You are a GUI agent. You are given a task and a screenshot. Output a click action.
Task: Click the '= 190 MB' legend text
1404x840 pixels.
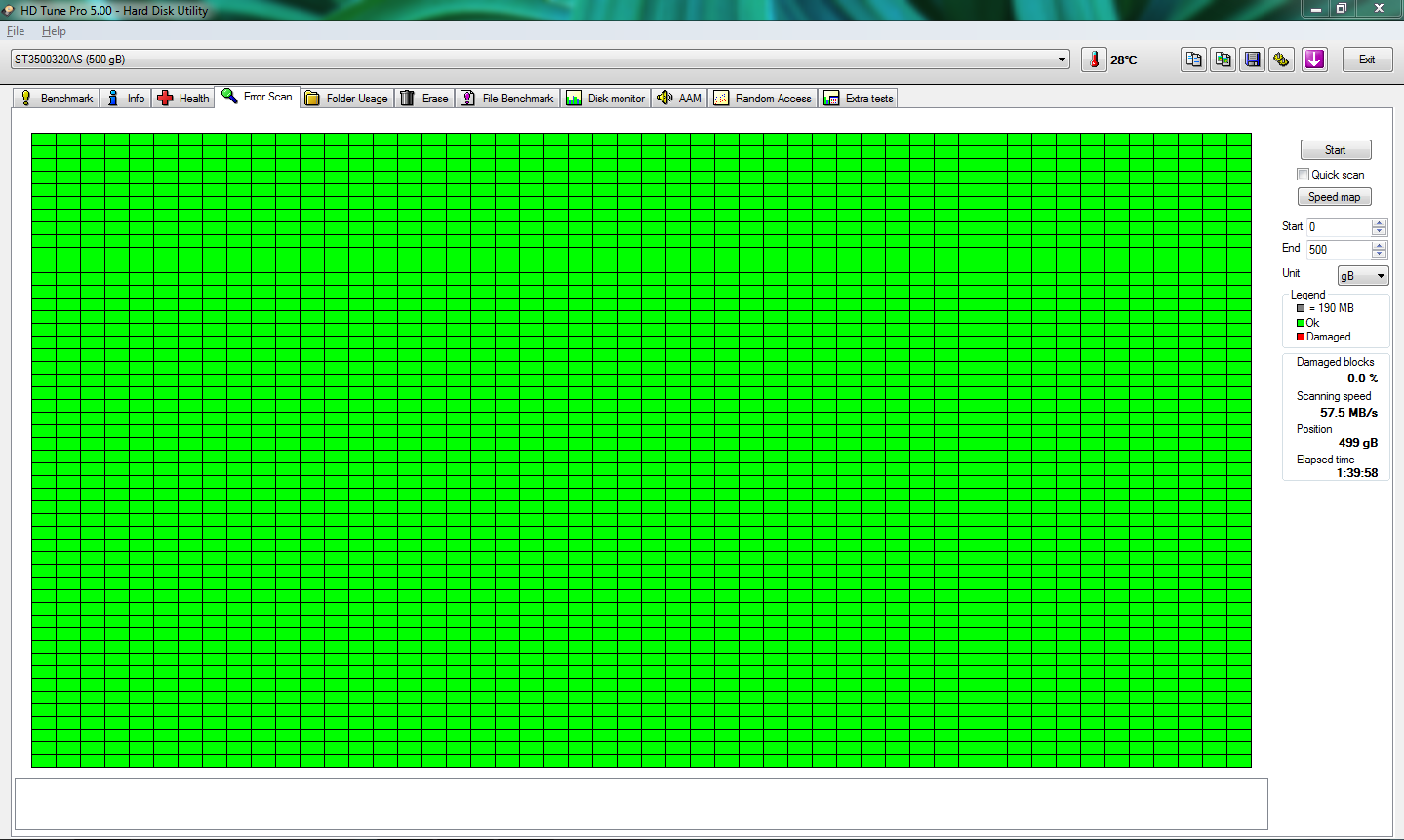pyautogui.click(x=1331, y=308)
